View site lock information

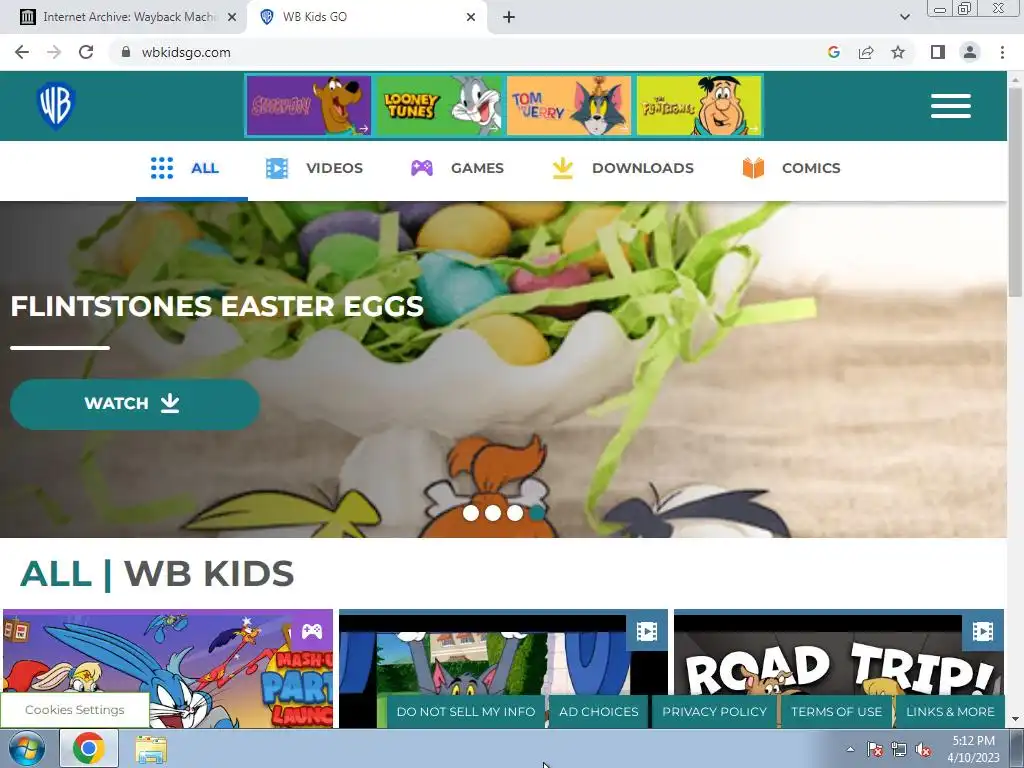(x=126, y=52)
